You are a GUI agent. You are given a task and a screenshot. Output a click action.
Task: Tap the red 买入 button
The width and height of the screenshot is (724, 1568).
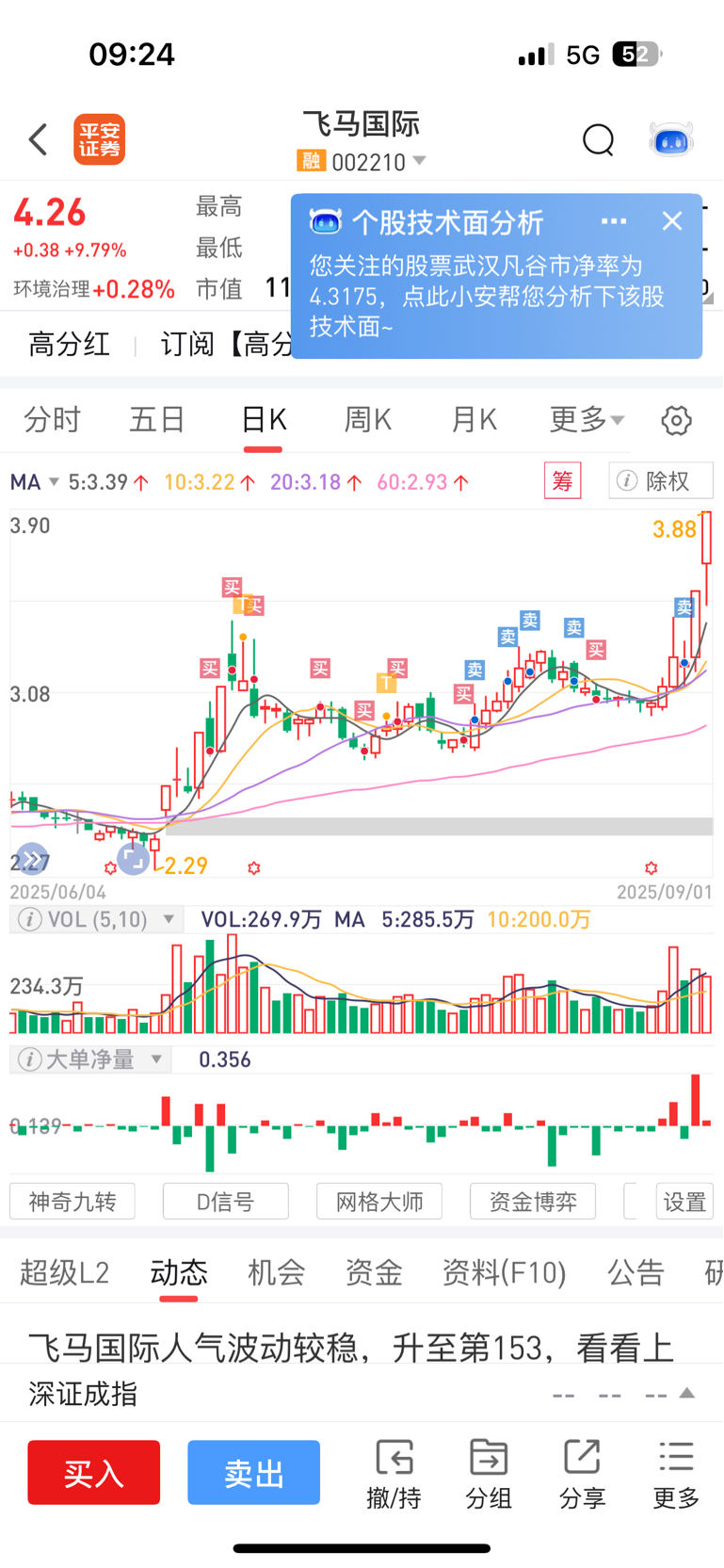click(94, 1473)
